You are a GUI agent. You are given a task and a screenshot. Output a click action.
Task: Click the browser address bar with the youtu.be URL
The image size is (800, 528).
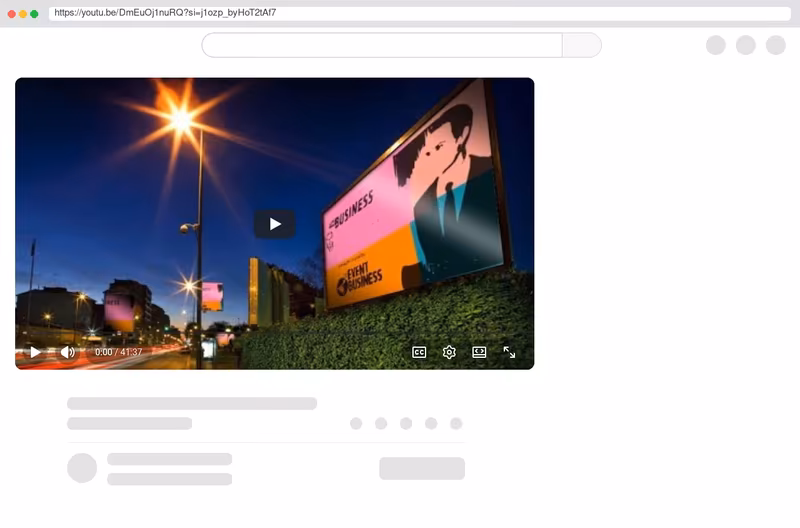pyautogui.click(x=419, y=13)
